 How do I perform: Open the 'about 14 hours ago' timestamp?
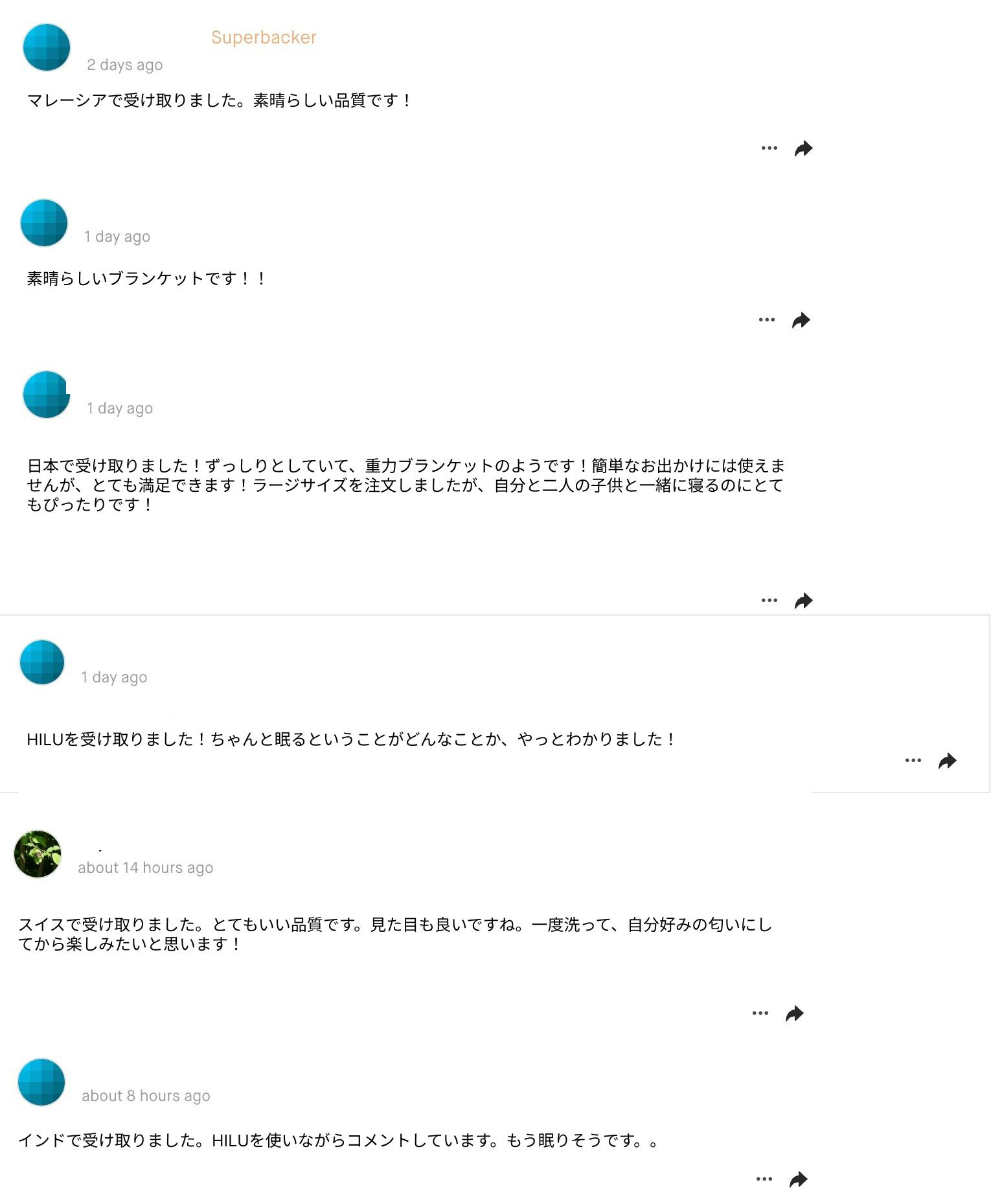145,868
